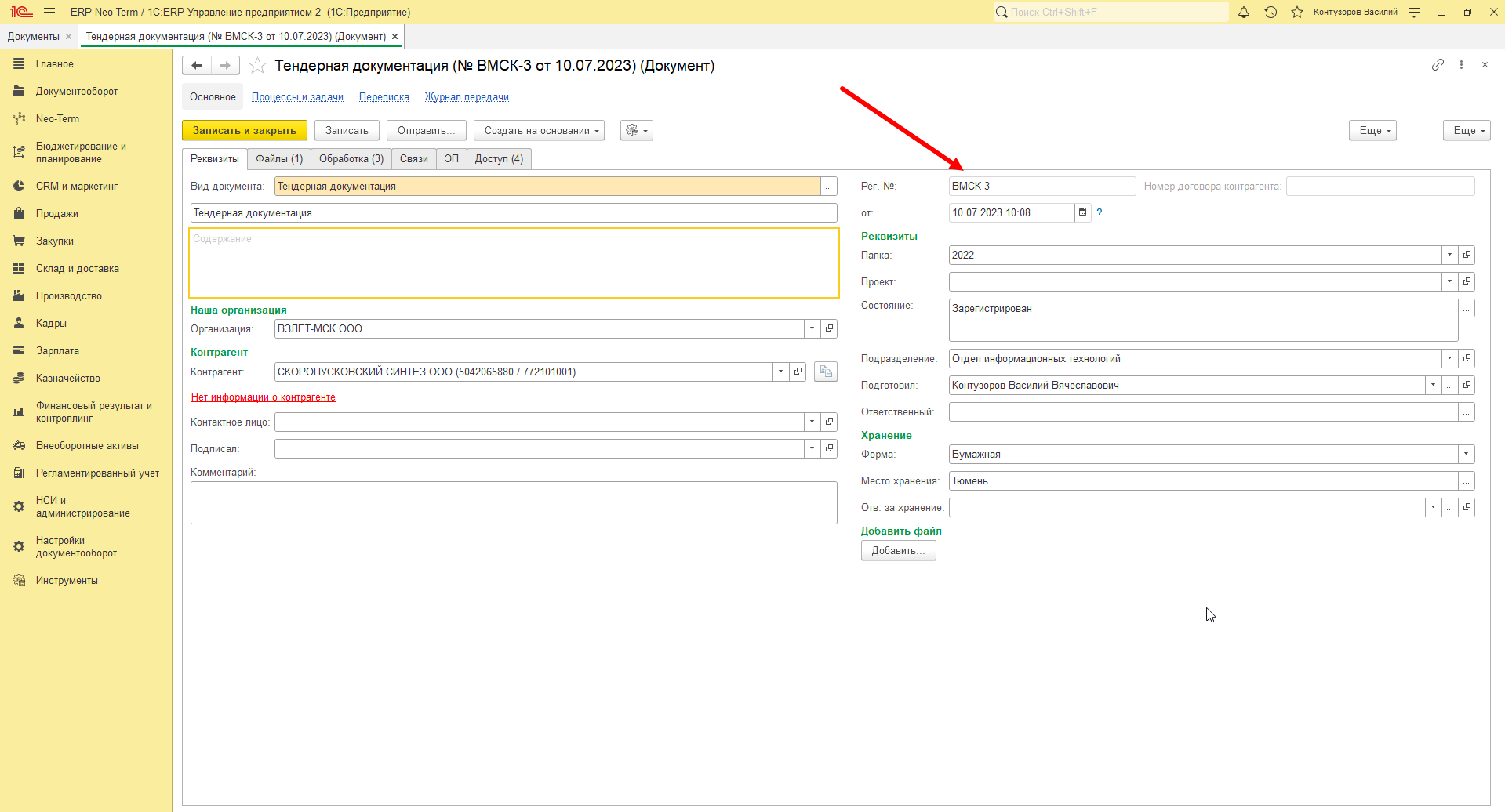Go forward with the right arrow
This screenshot has width=1505, height=812.
coord(225,66)
